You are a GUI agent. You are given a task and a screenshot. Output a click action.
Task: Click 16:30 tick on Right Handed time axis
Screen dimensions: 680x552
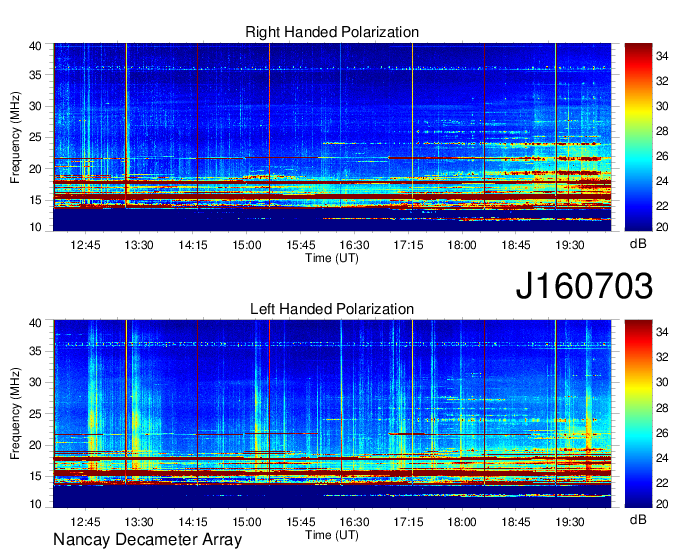click(x=354, y=245)
